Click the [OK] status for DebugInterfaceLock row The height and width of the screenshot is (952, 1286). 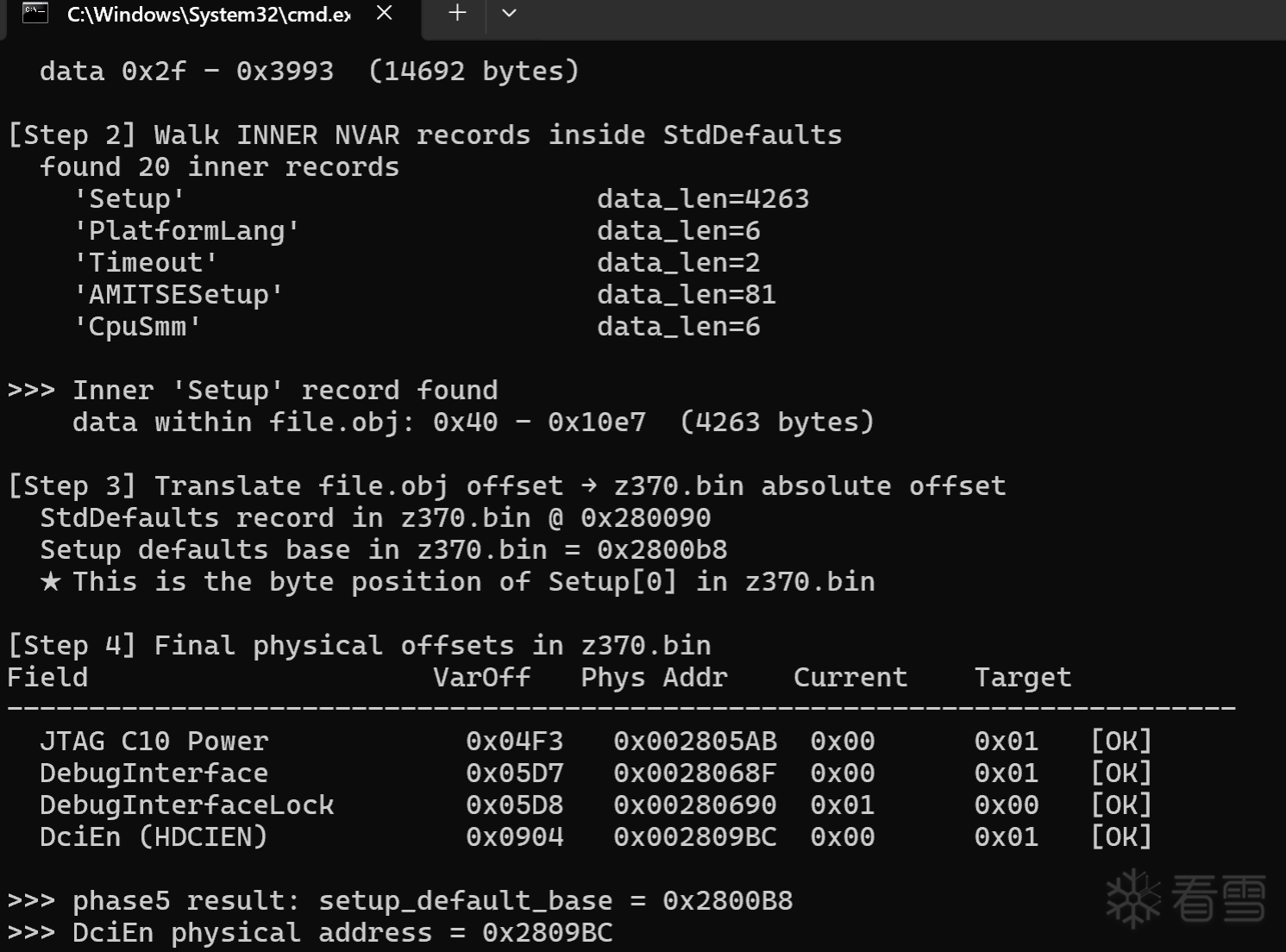coord(1121,805)
